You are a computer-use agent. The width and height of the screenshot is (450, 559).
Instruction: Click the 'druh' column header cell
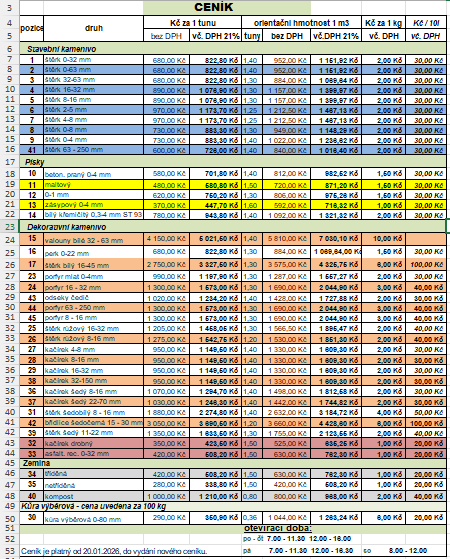(93, 29)
